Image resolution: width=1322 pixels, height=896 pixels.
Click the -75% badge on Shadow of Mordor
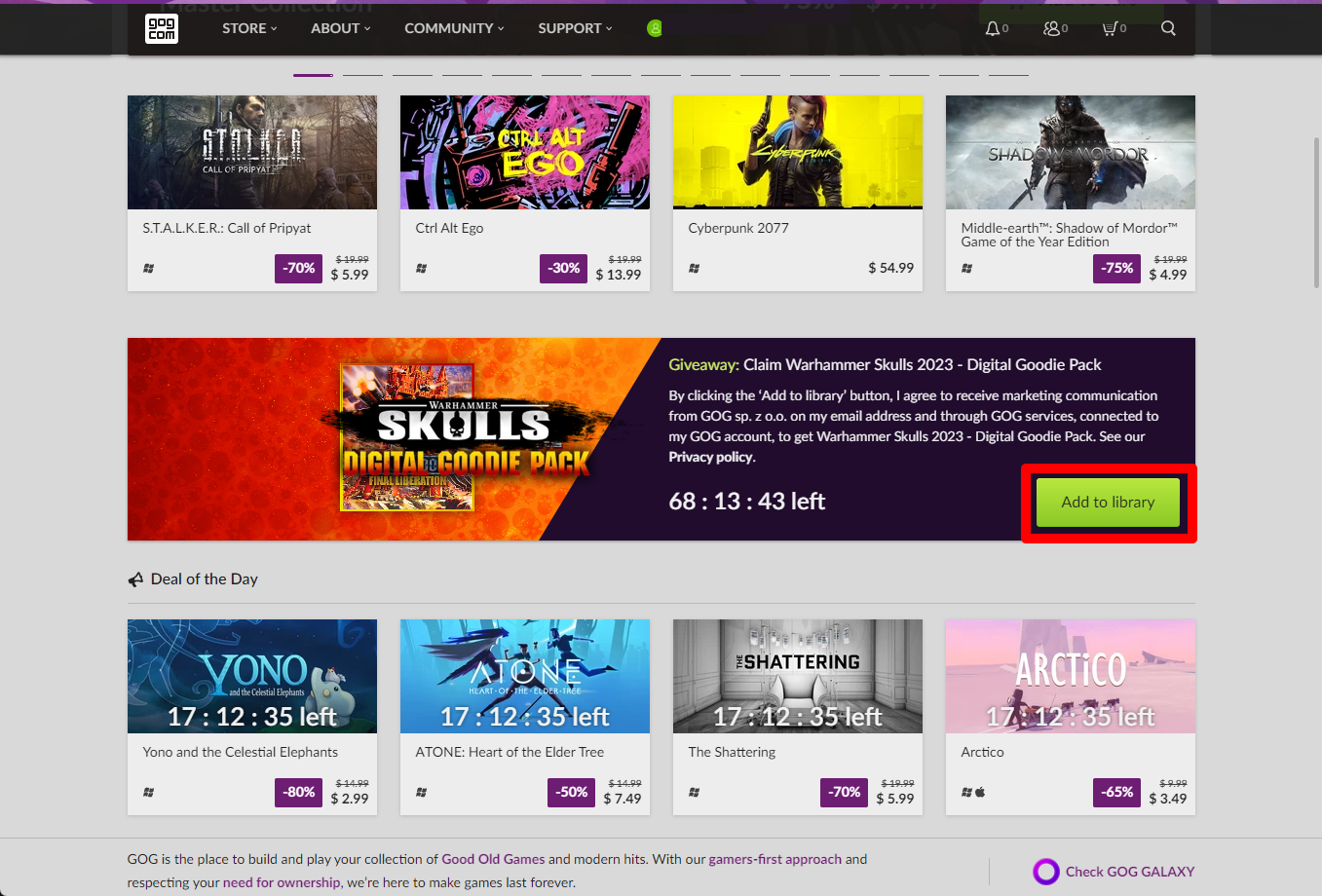tap(1116, 268)
